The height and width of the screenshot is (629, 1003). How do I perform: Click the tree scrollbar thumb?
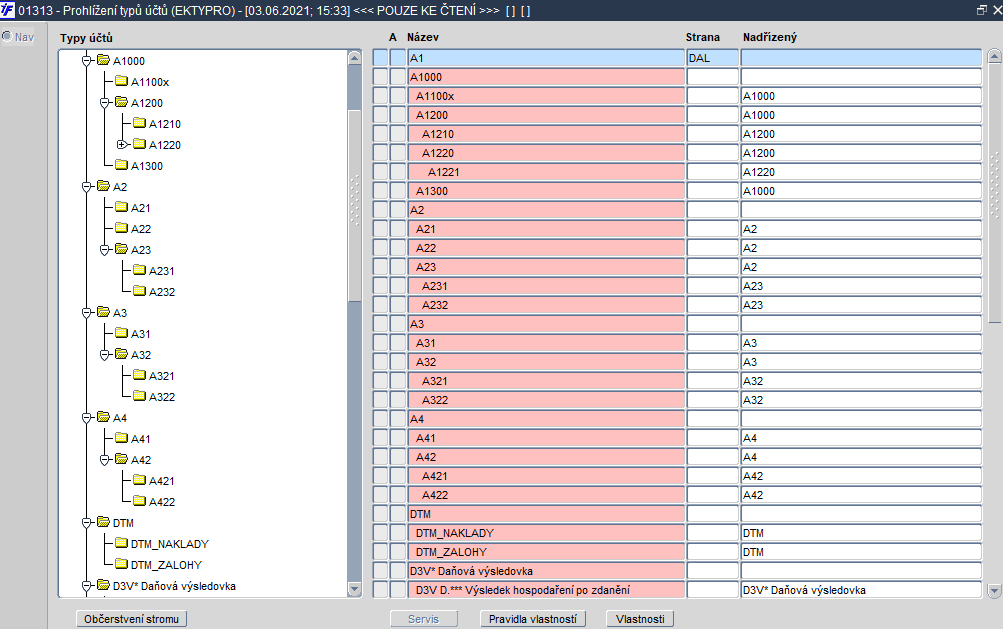355,205
